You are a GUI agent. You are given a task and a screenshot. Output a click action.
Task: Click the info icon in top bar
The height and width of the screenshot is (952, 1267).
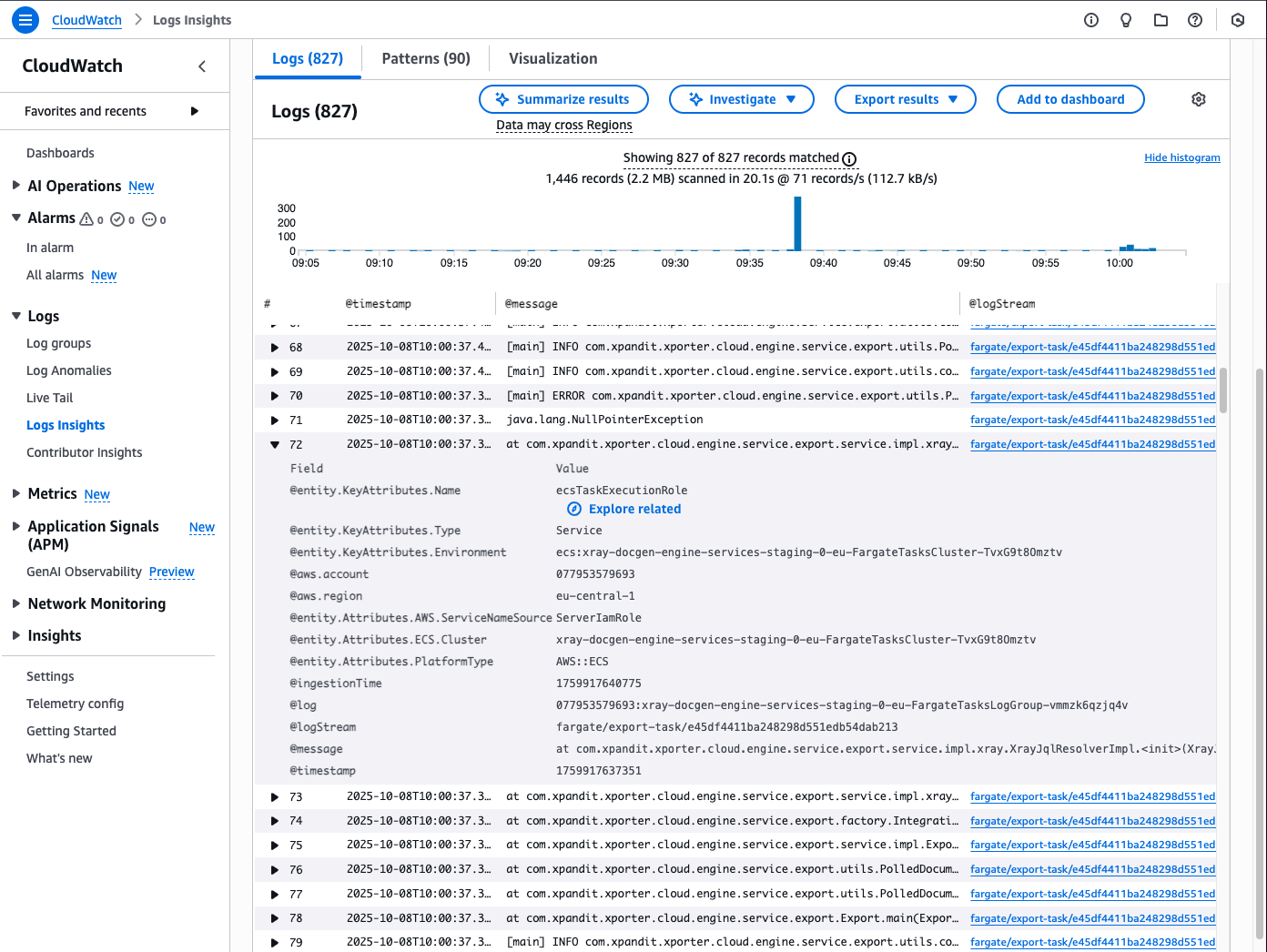click(1091, 20)
